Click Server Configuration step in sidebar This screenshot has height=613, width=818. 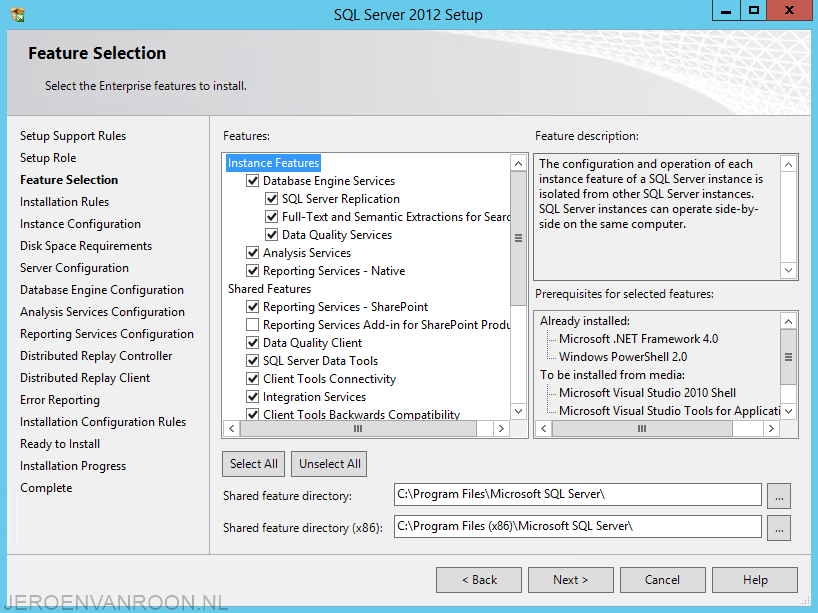(75, 268)
